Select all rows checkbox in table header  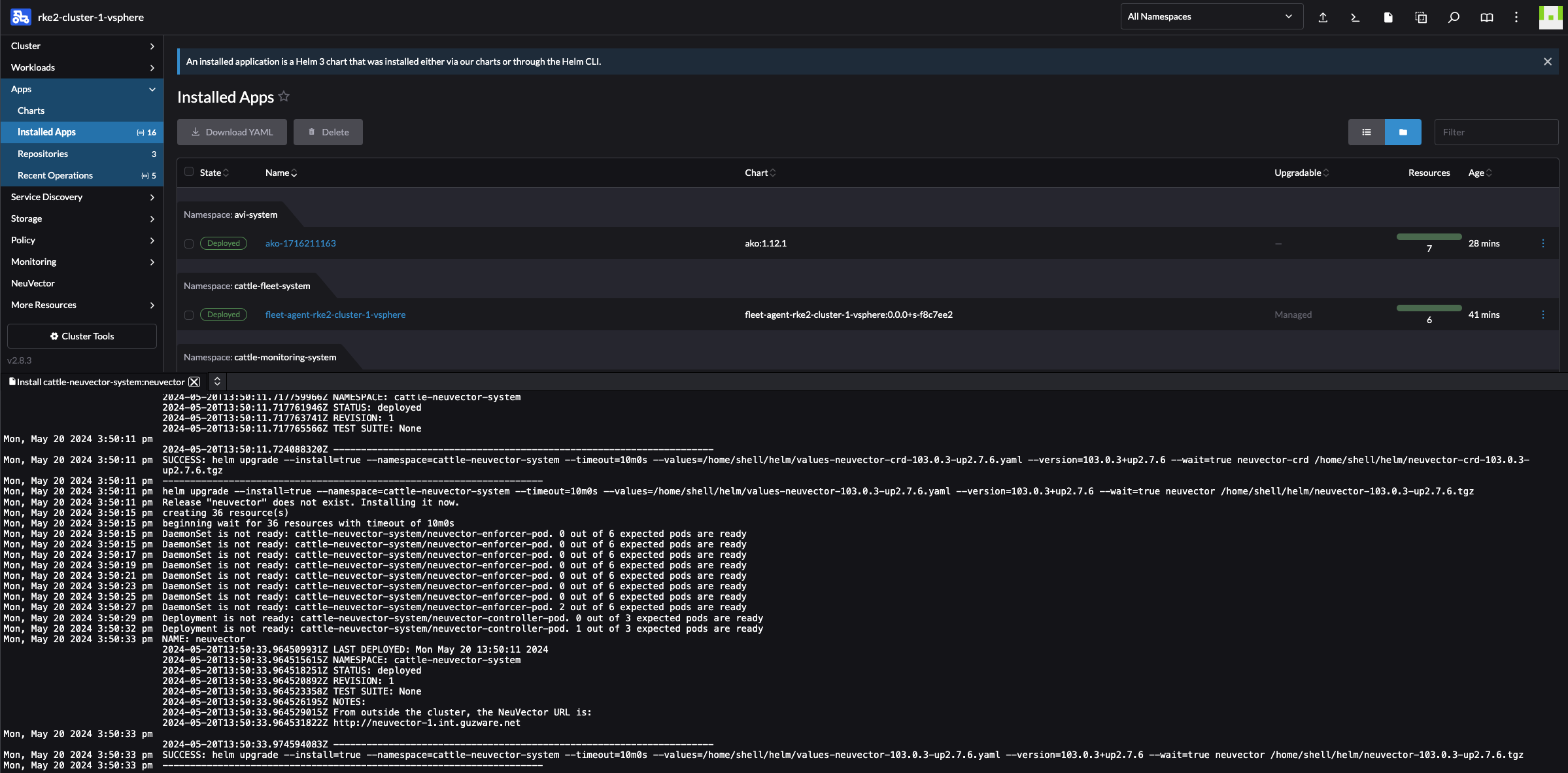pos(189,172)
